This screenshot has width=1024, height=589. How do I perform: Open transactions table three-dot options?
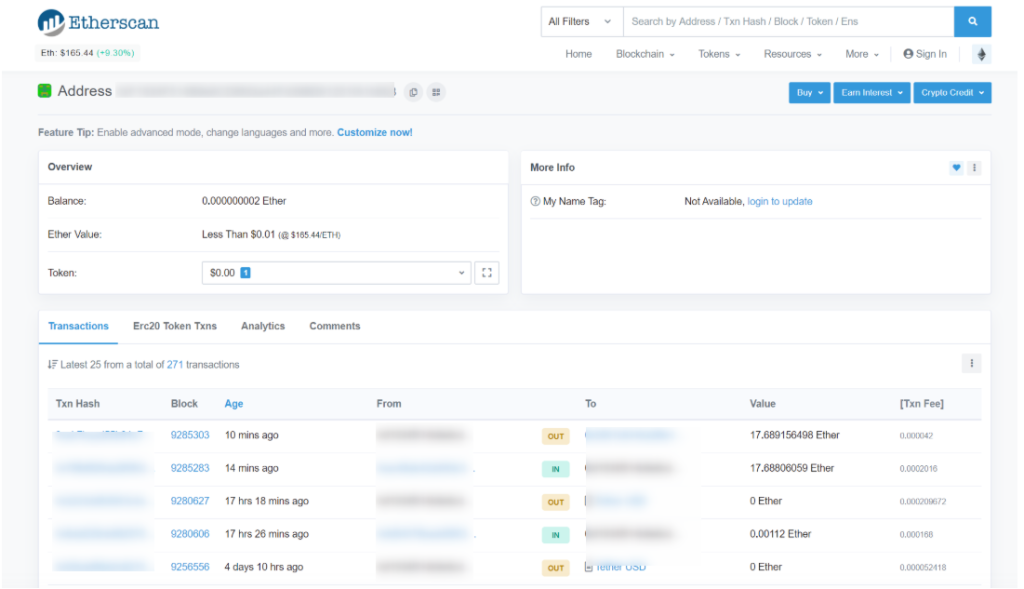coord(972,364)
